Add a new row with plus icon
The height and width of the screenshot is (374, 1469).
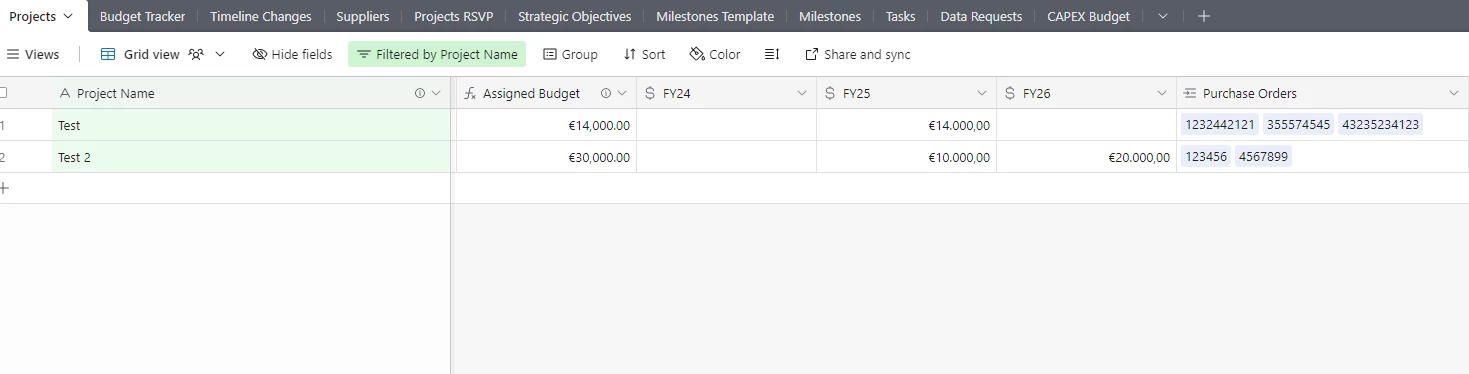pos(4,188)
